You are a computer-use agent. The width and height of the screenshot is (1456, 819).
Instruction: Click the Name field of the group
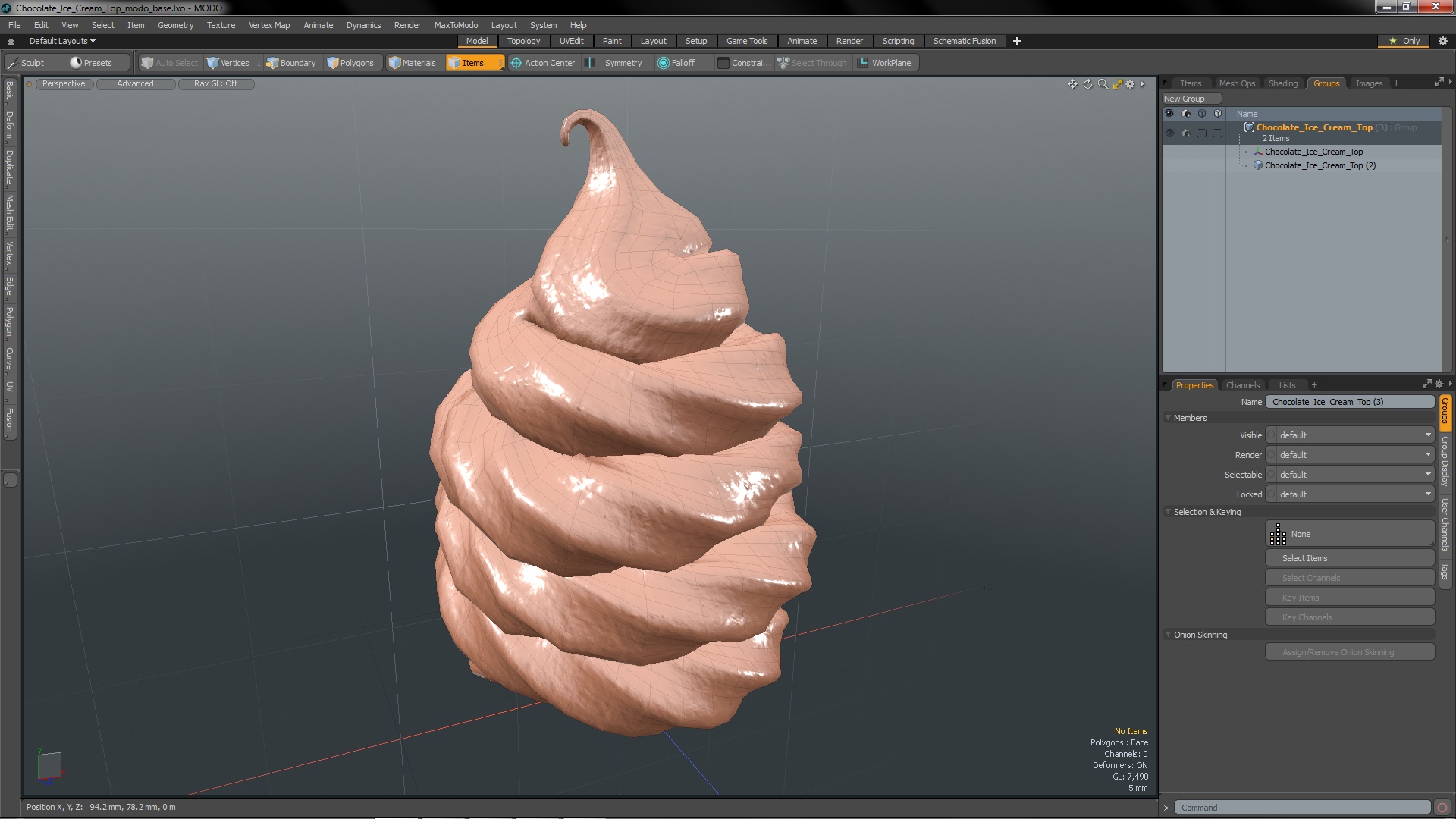pyautogui.click(x=1349, y=402)
